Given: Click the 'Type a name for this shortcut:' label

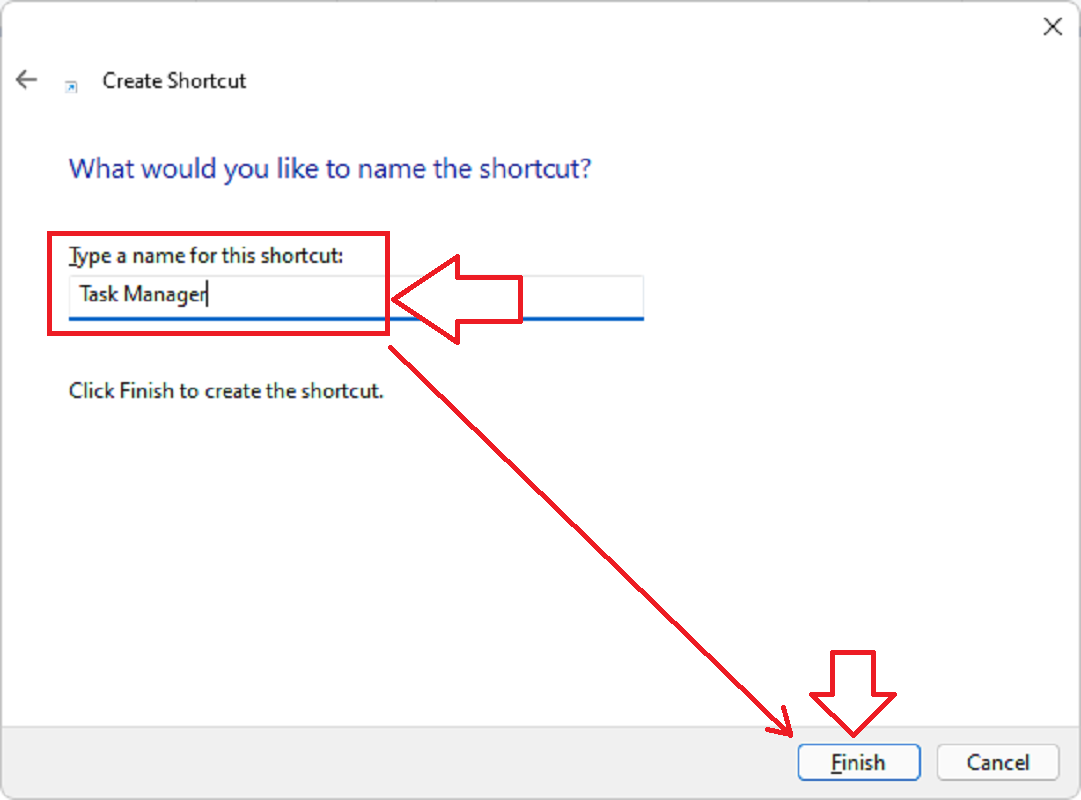Looking at the screenshot, I should [x=205, y=256].
